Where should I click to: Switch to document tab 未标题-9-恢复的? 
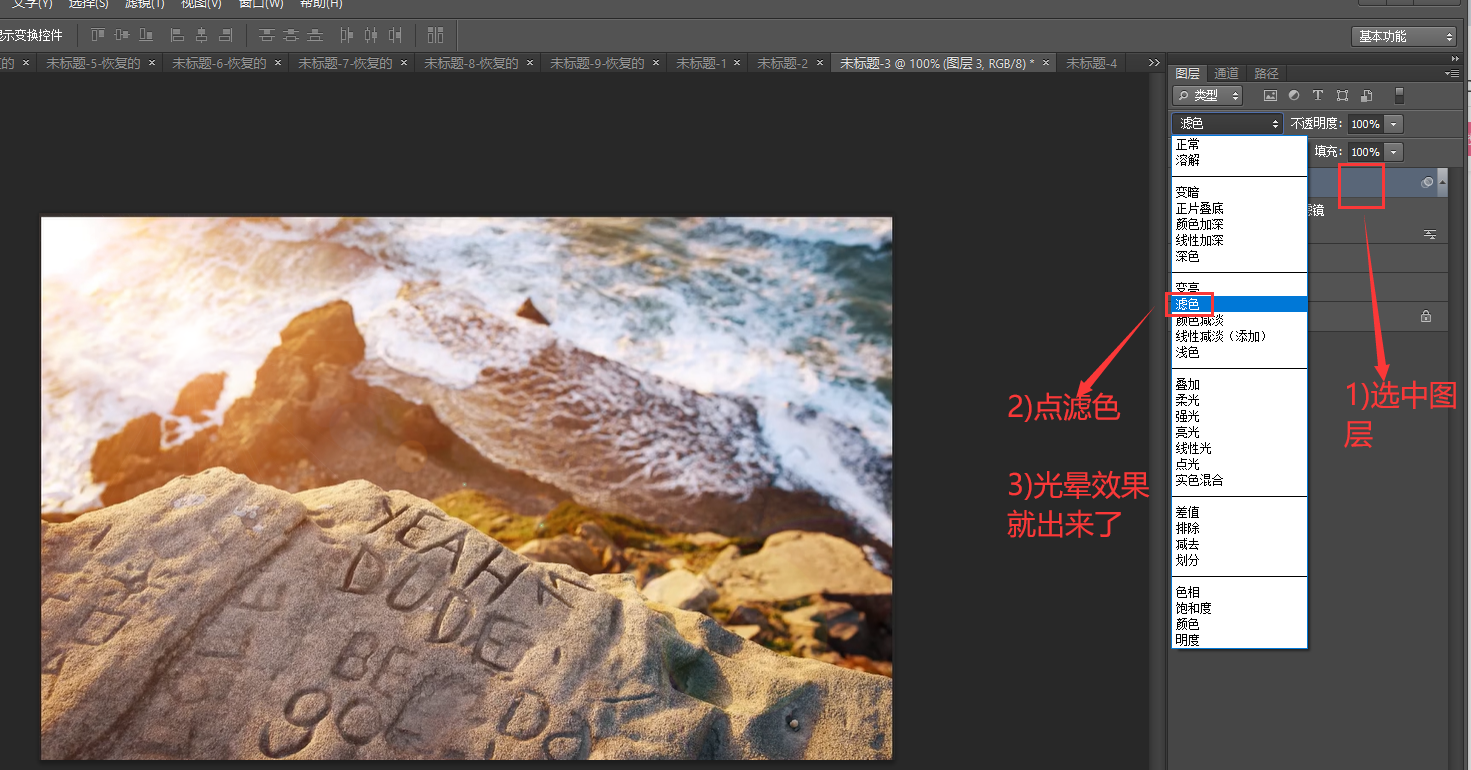[x=604, y=63]
